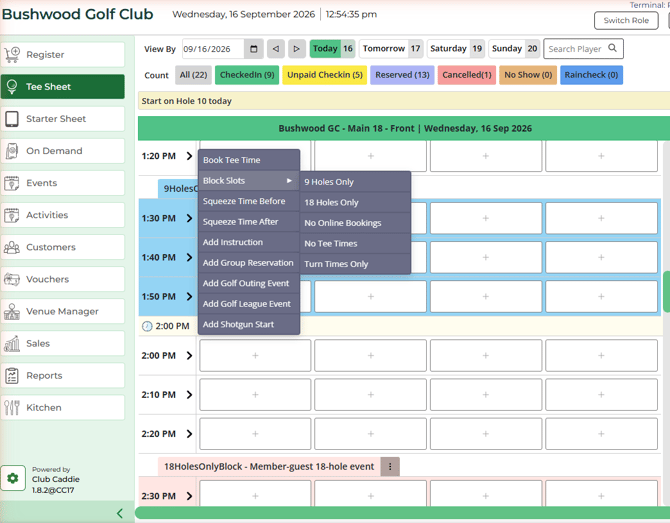Filter by orange No Show (0) chip

pos(528,75)
